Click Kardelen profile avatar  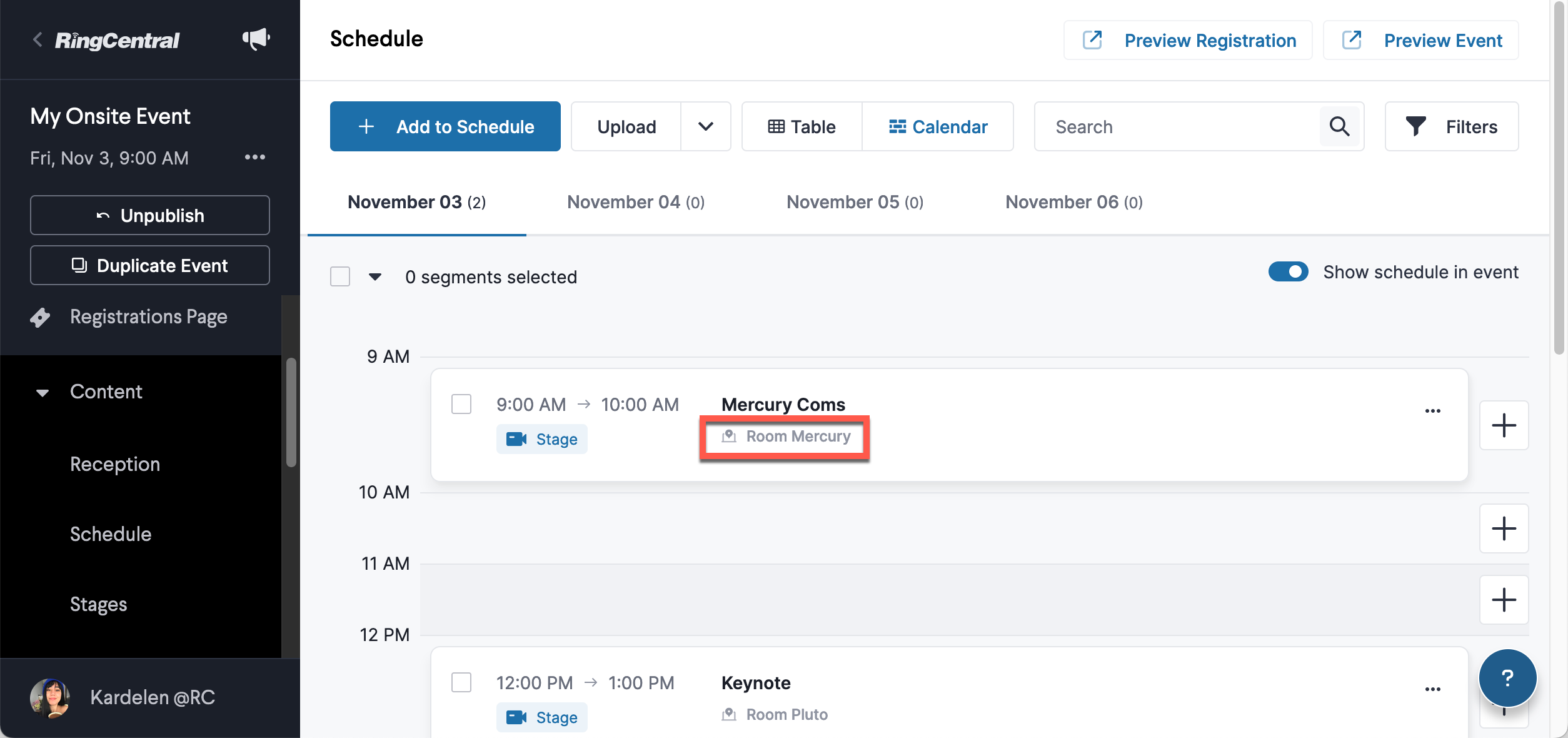point(49,697)
